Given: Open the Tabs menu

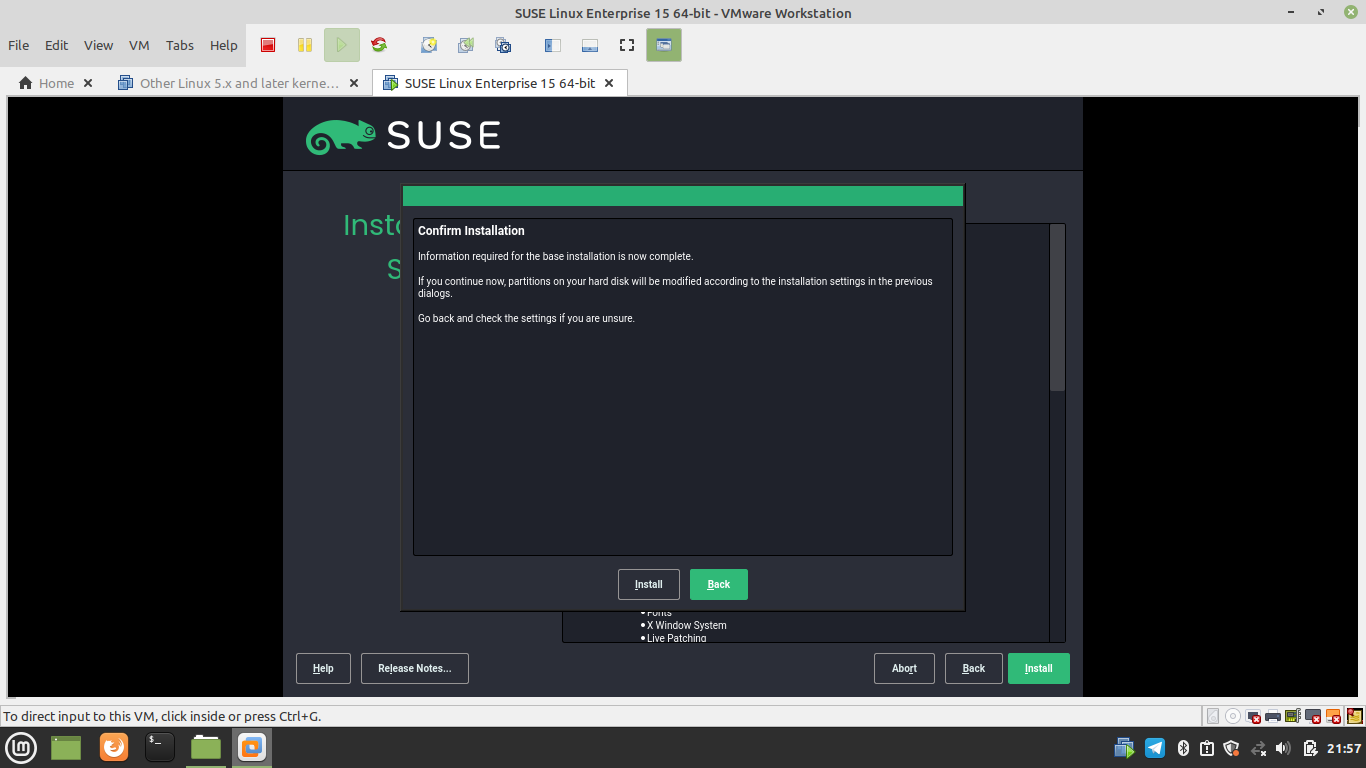Looking at the screenshot, I should click(x=180, y=45).
